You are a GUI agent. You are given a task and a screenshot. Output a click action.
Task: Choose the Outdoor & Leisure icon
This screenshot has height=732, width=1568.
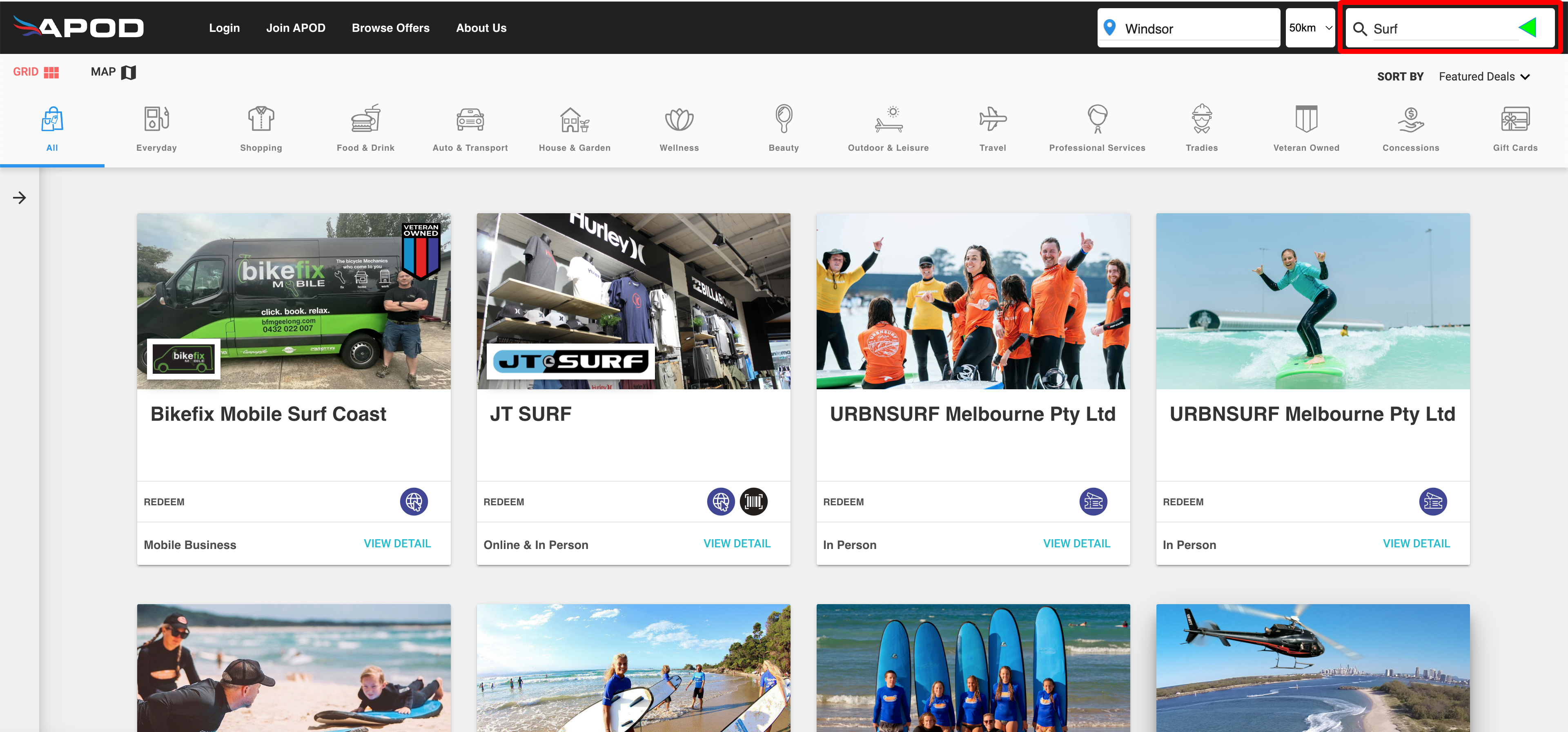[x=889, y=119]
